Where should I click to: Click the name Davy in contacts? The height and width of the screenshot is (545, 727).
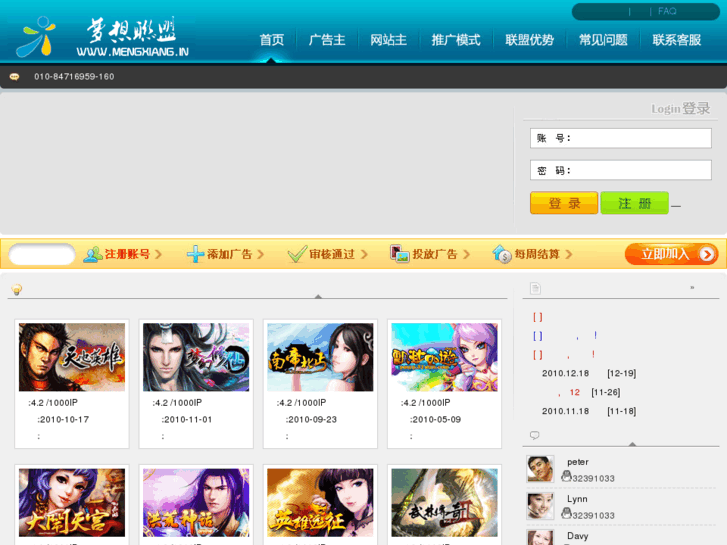pyautogui.click(x=578, y=536)
